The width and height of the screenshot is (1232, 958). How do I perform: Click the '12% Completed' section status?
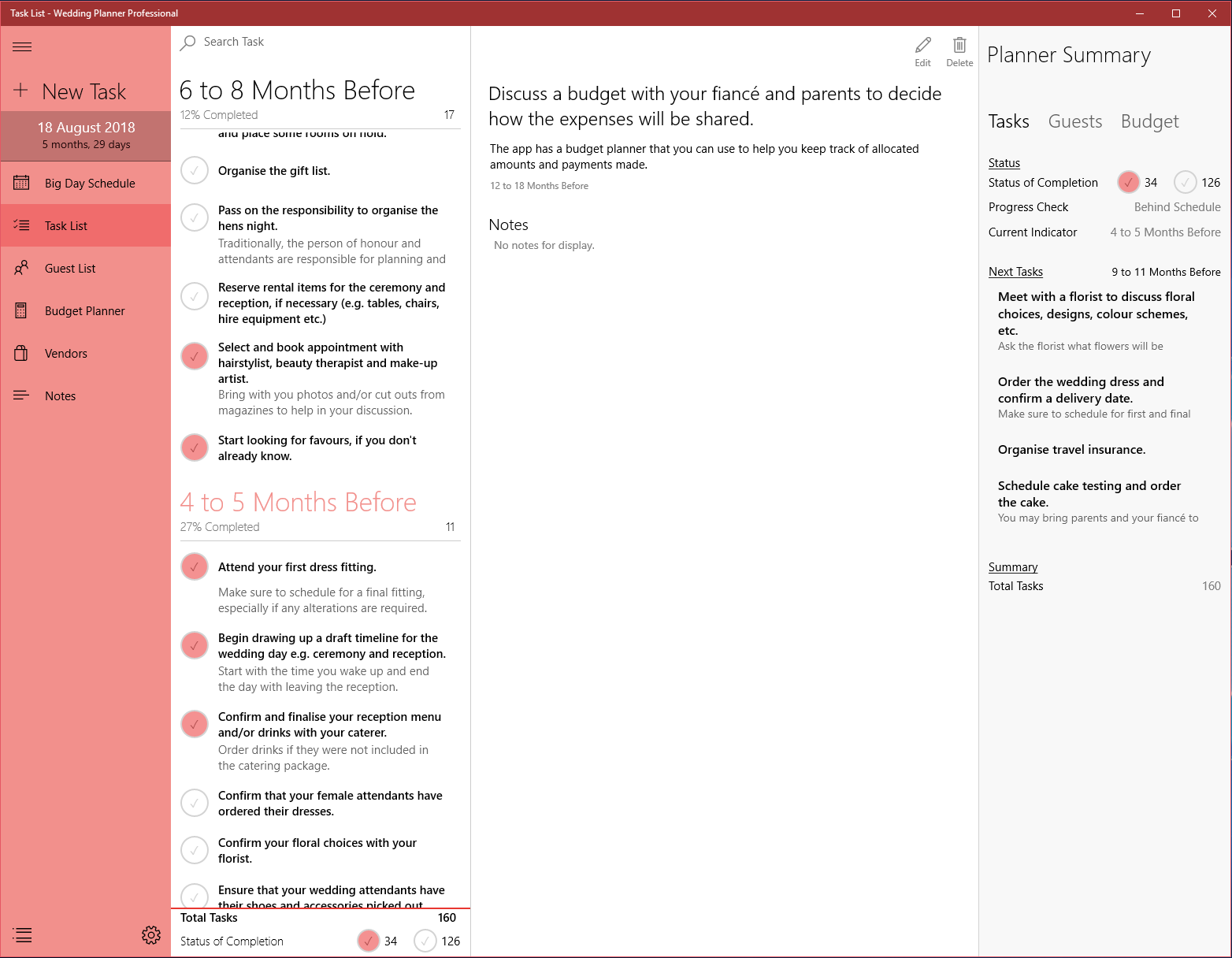coord(219,115)
